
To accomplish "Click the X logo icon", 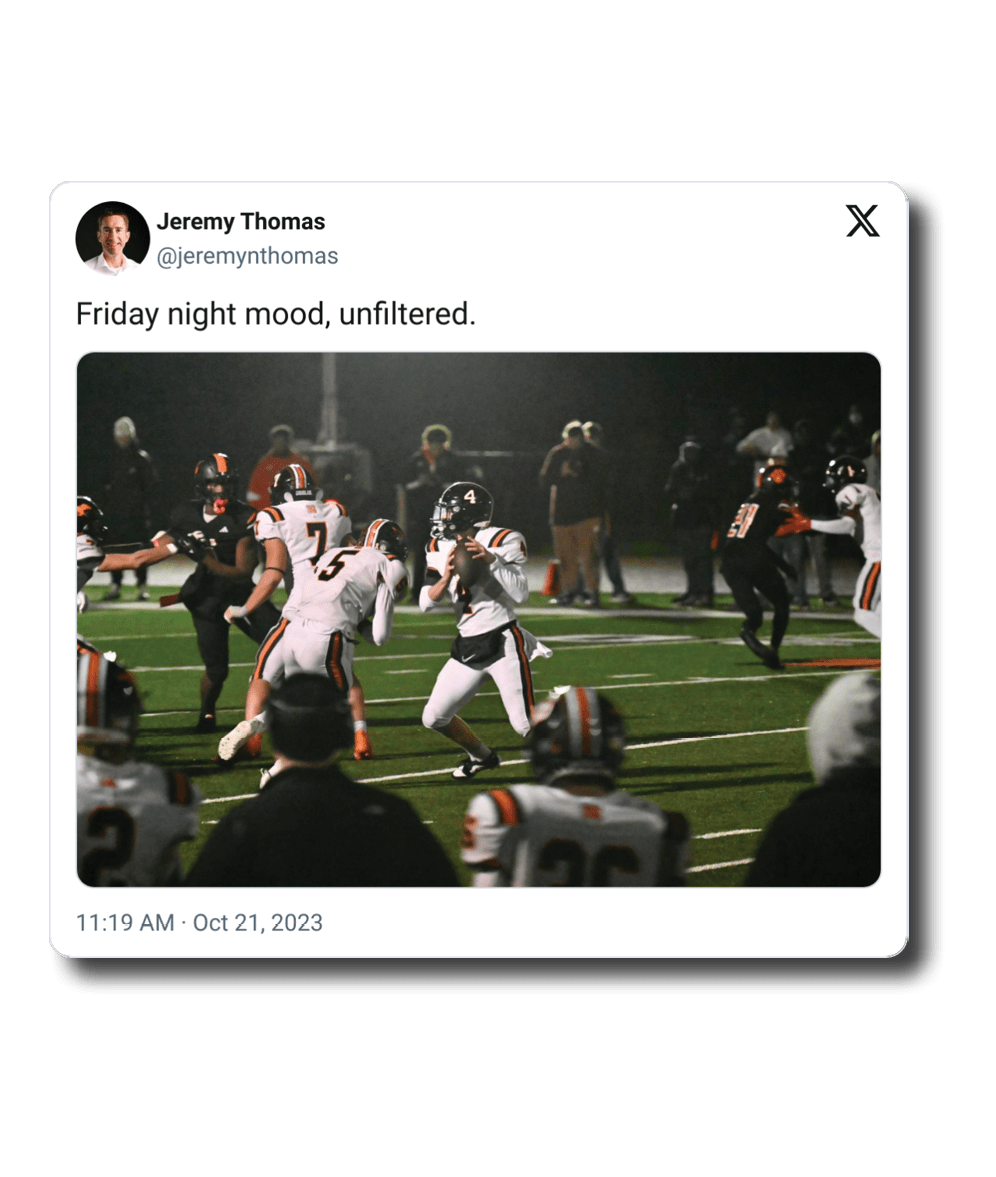I will tap(862, 221).
